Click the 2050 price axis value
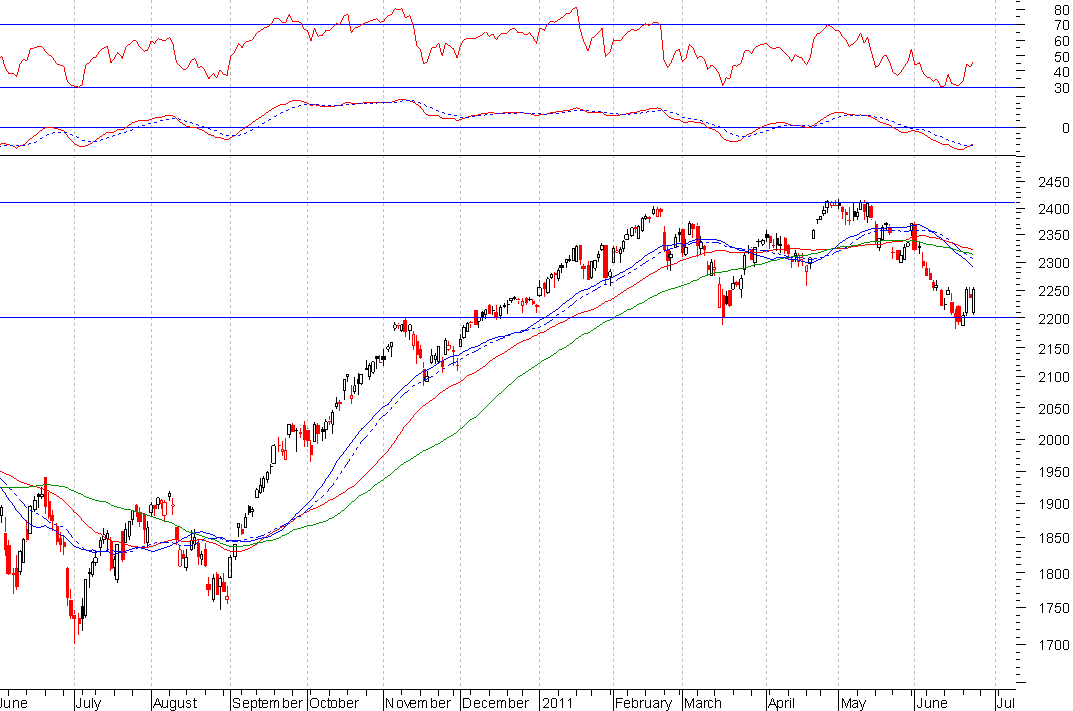Image resolution: width=1073 pixels, height=711 pixels. point(1053,409)
